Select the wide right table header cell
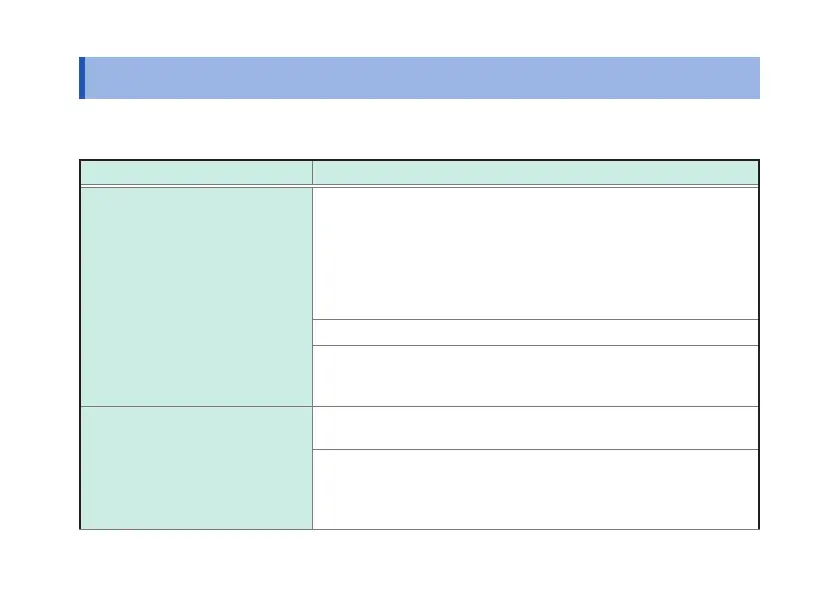Screen dimensions: 839x595 click(535, 172)
